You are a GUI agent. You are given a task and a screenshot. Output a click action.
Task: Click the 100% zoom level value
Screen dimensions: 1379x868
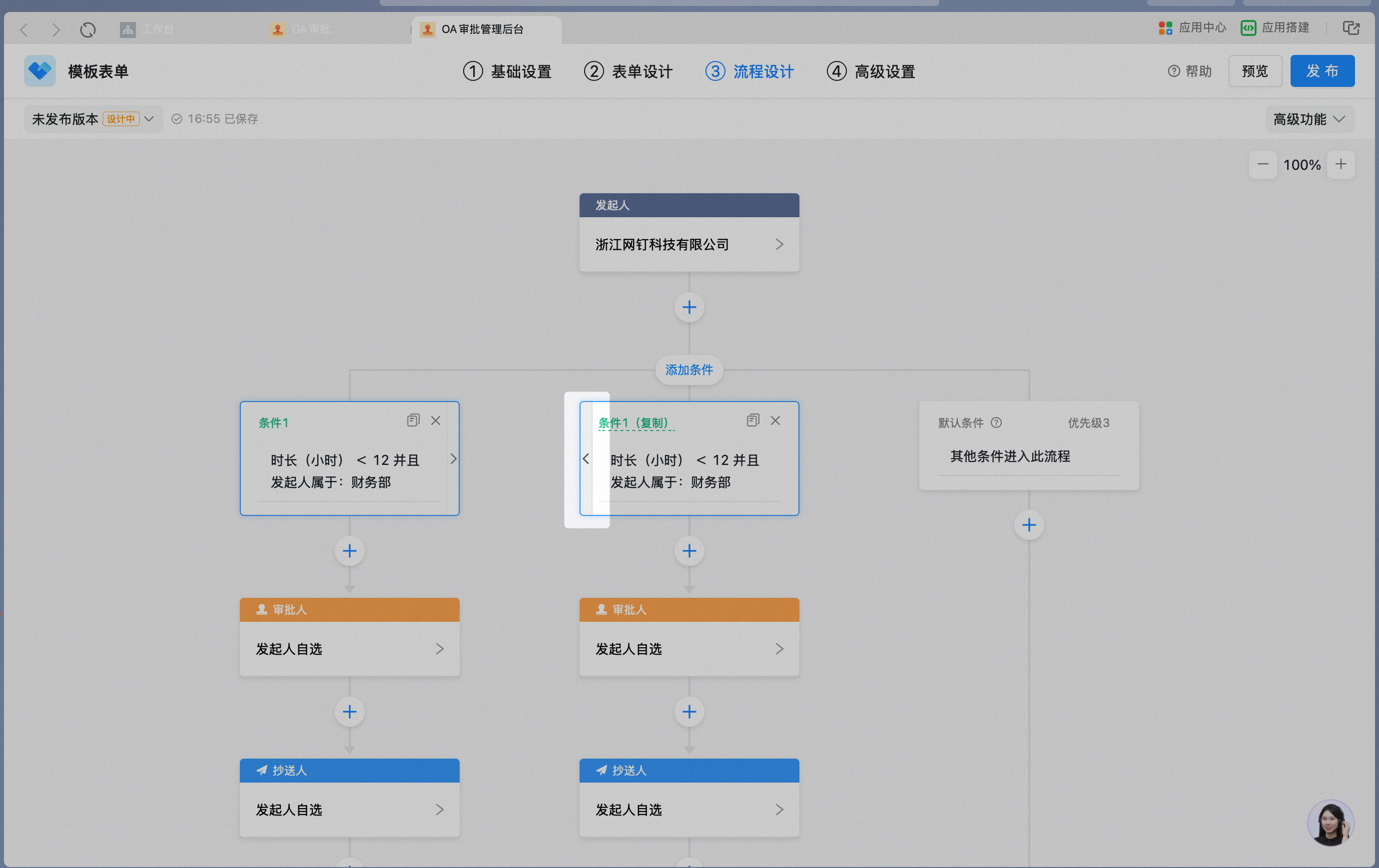click(1302, 165)
